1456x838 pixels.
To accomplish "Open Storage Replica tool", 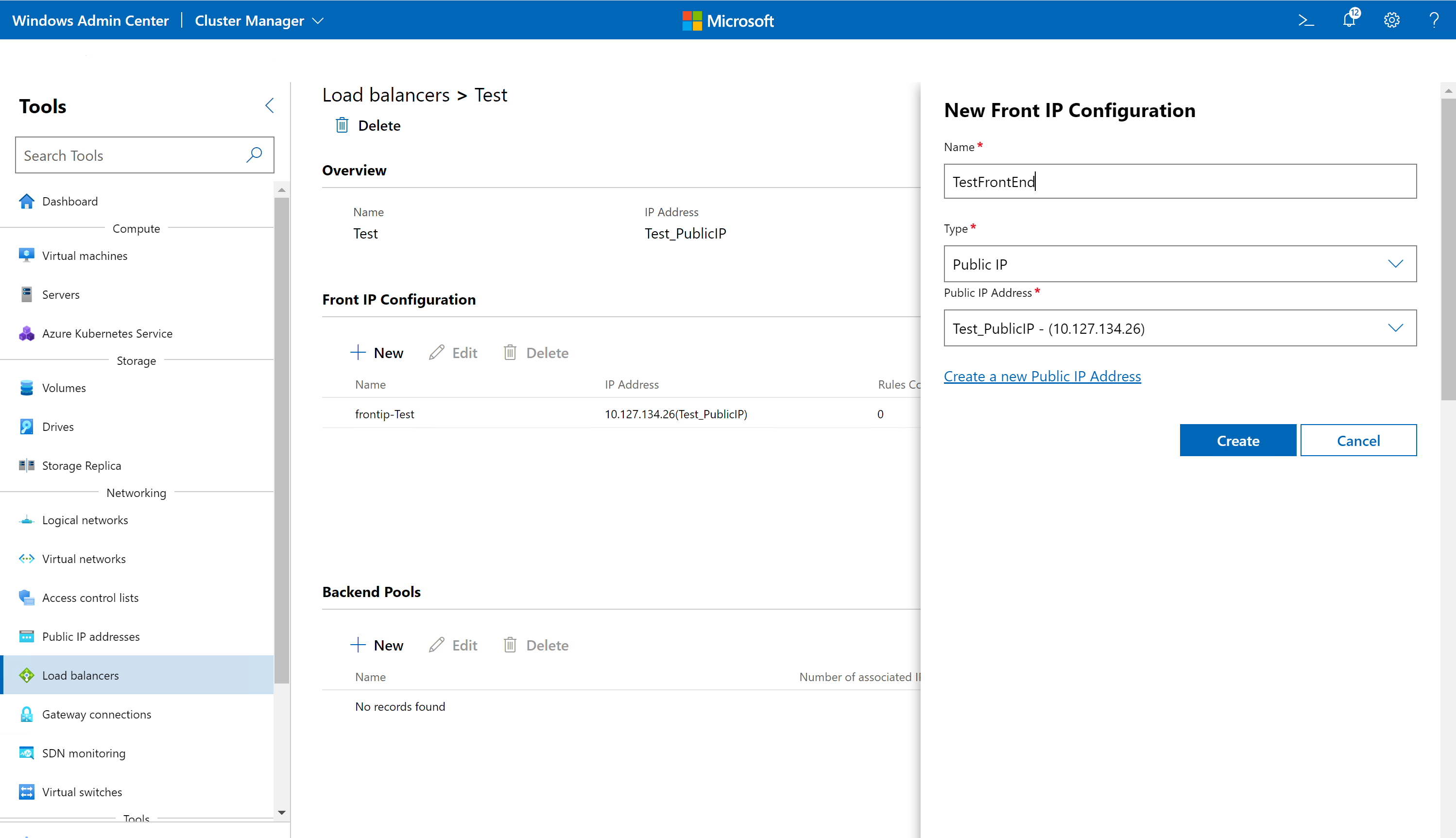I will point(81,465).
